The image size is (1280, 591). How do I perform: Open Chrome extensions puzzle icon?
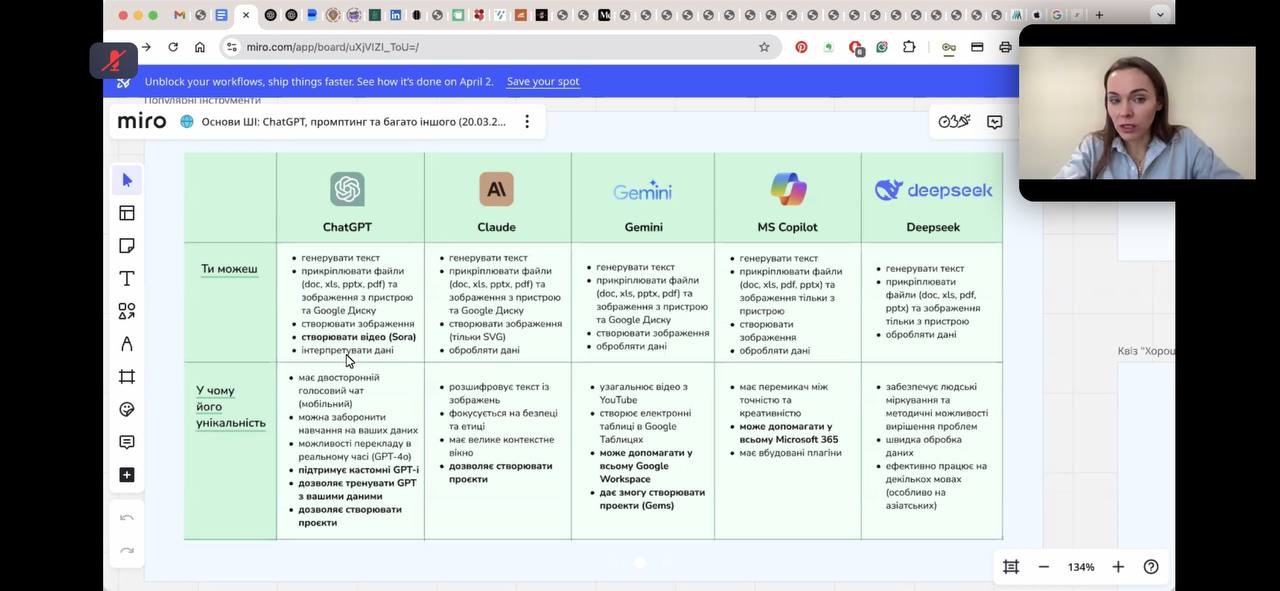point(909,47)
